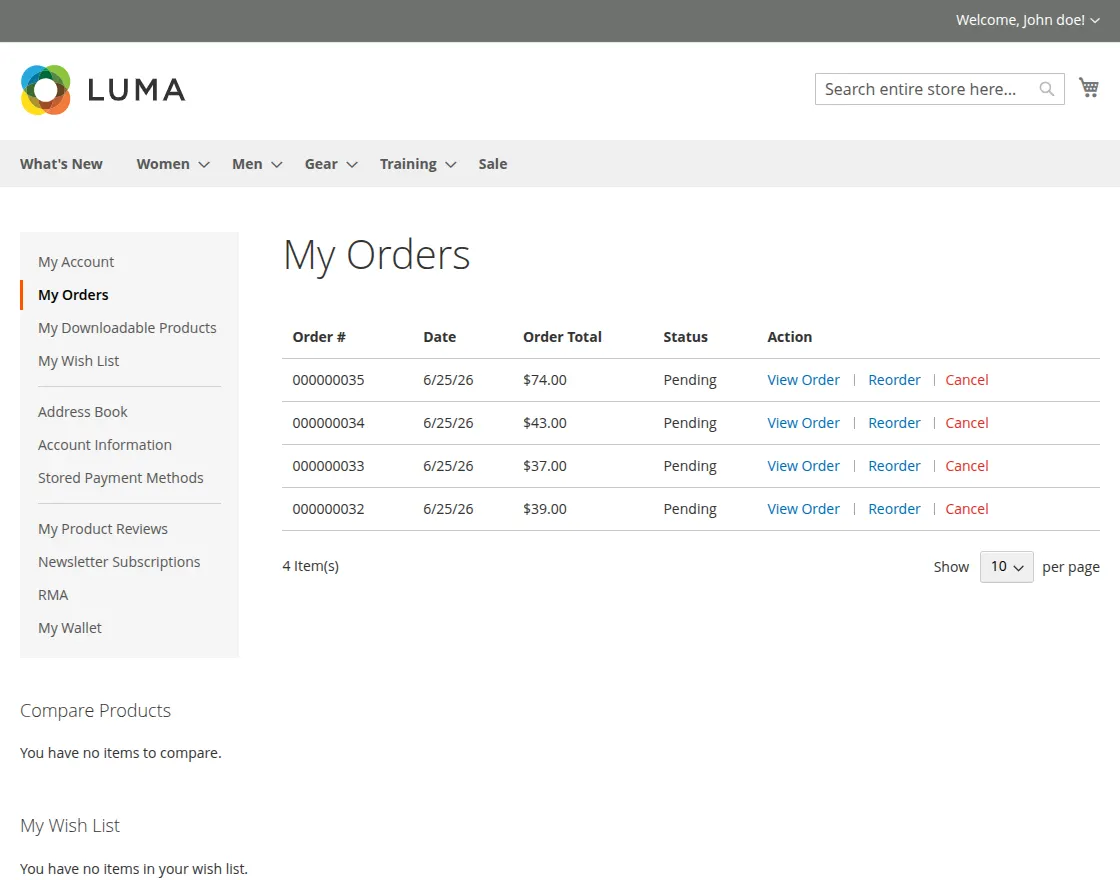Open My Downloadable Products in sidebar
Image resolution: width=1120 pixels, height=880 pixels.
click(127, 328)
